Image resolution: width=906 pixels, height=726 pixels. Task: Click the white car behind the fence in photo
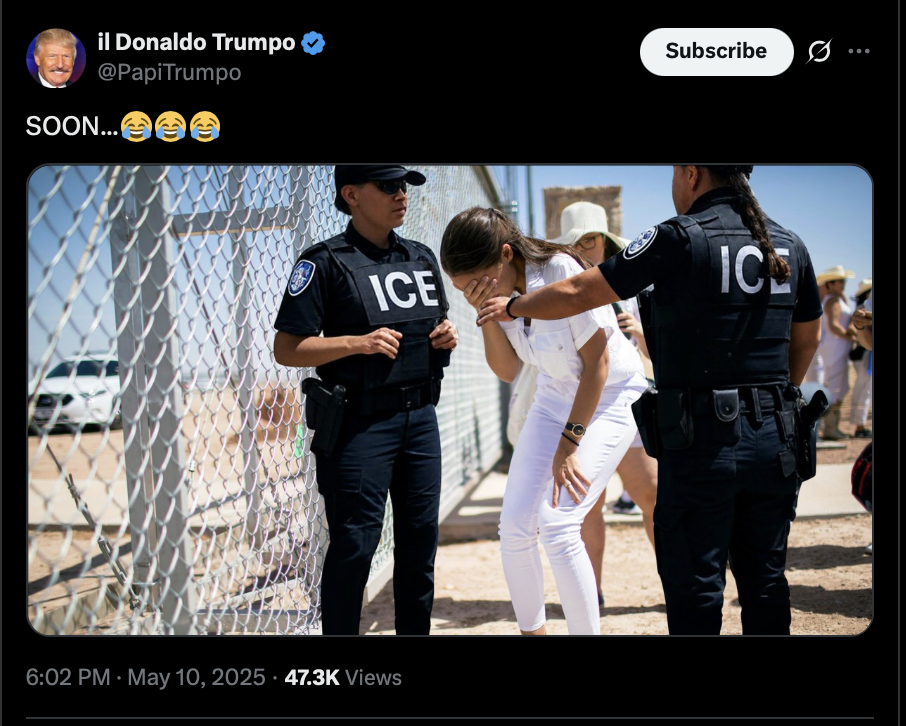74,393
